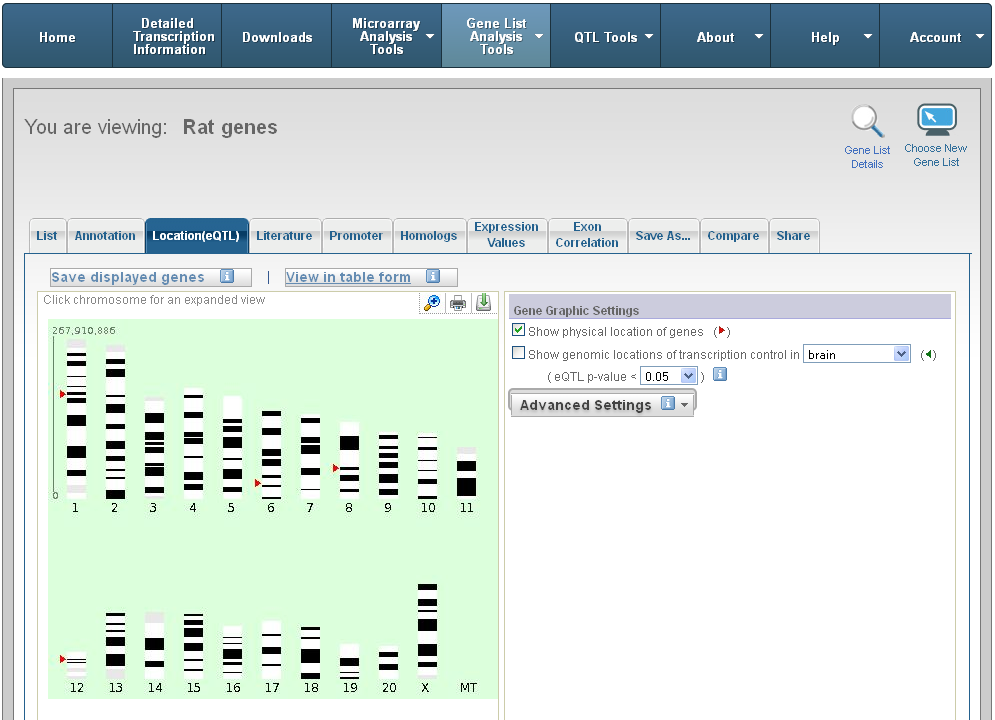This screenshot has width=995, height=720.
Task: Switch to the Annotation tab
Action: [x=105, y=236]
